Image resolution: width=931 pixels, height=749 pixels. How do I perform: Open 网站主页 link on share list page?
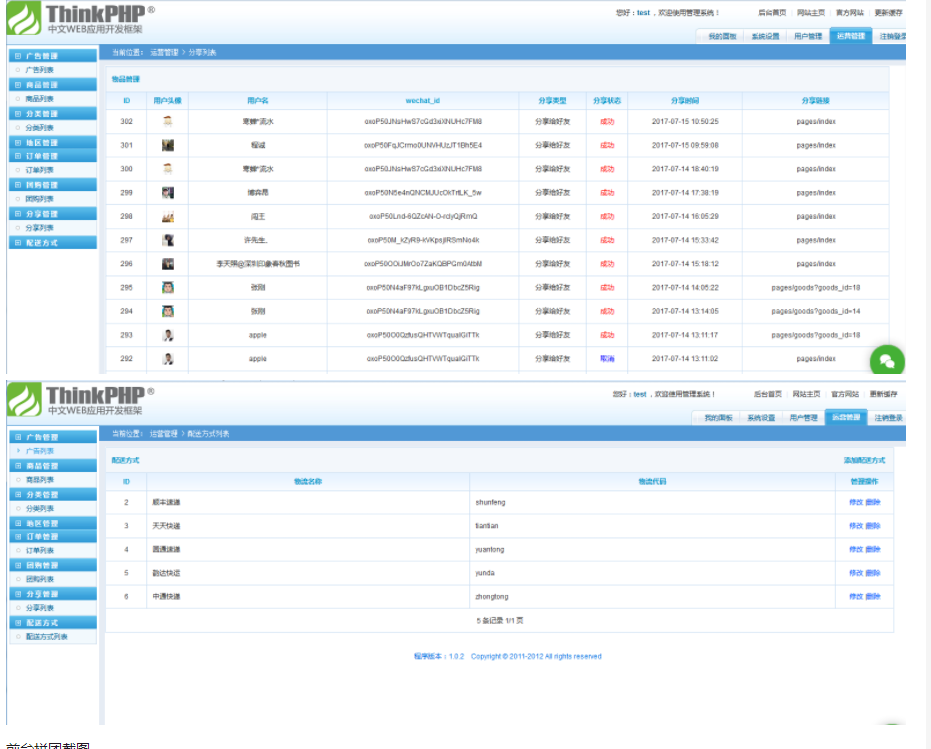tap(810, 12)
